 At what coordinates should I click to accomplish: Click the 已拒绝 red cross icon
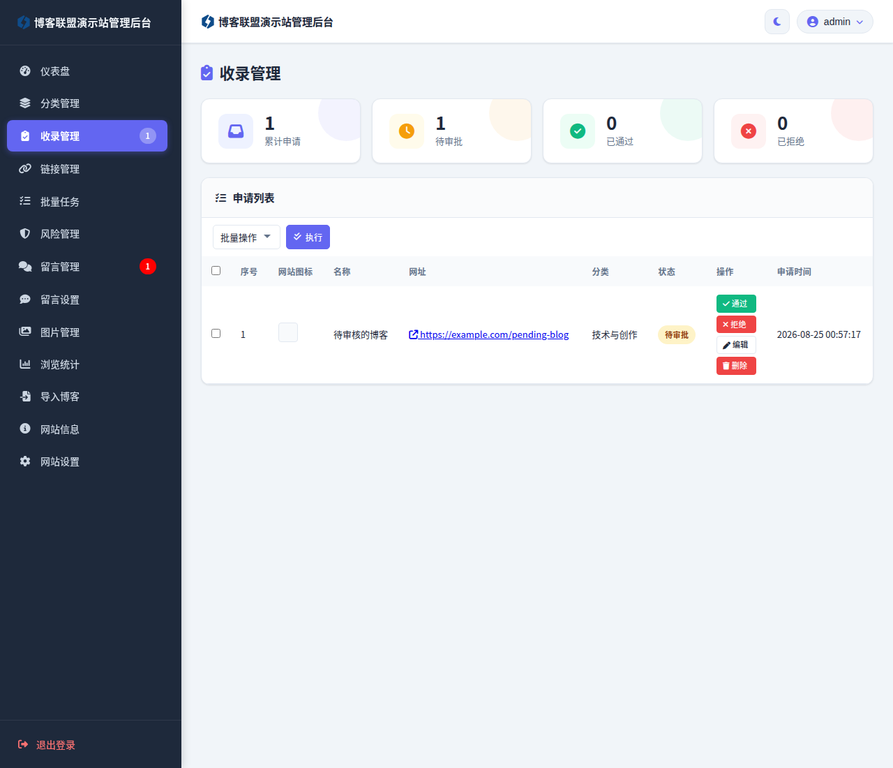pyautogui.click(x=748, y=131)
